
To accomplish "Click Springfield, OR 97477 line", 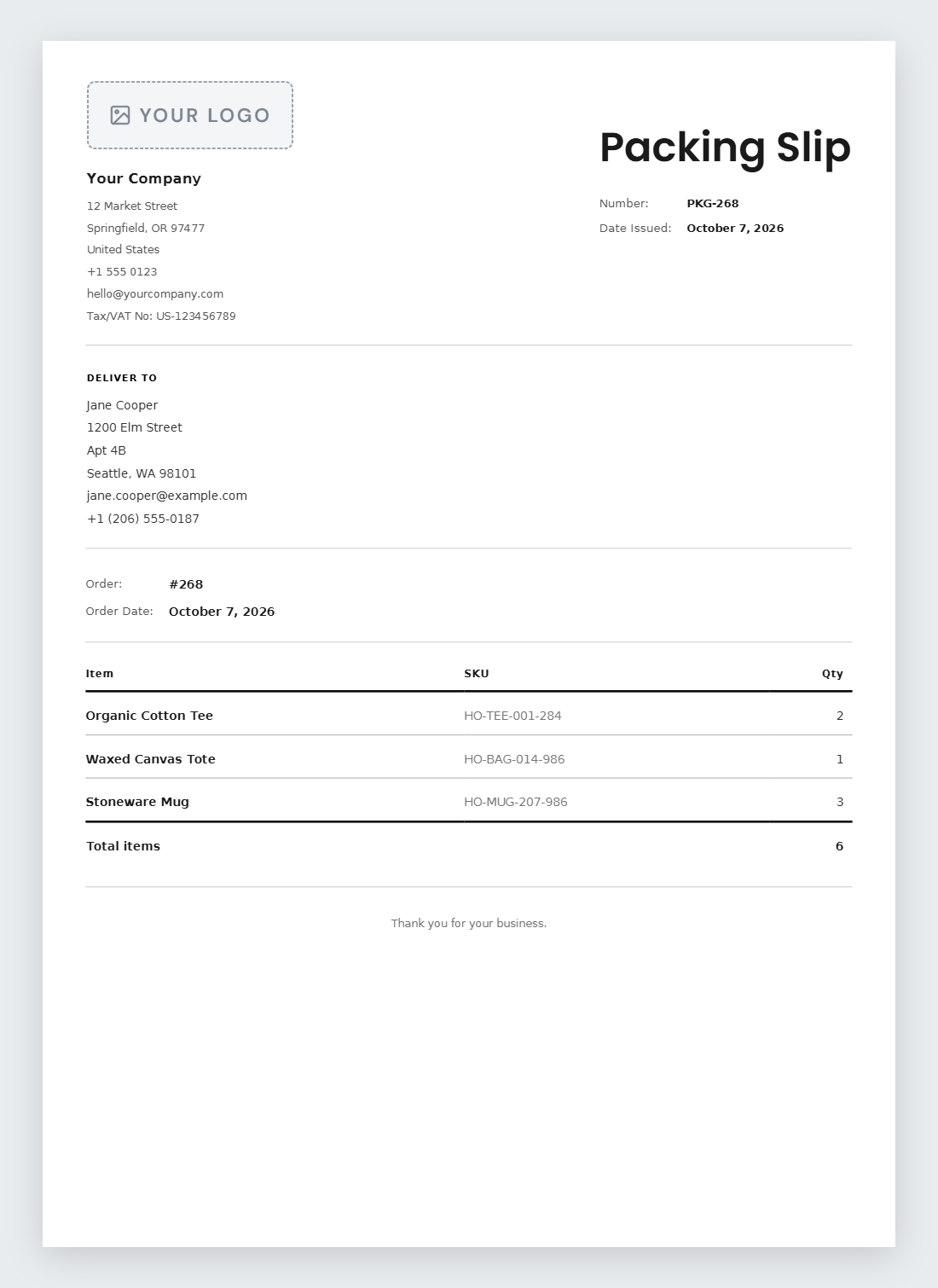I will click(146, 229).
